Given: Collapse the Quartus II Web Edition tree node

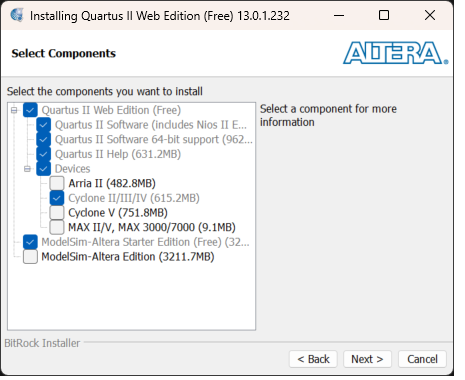Looking at the screenshot, I should coord(14,110).
